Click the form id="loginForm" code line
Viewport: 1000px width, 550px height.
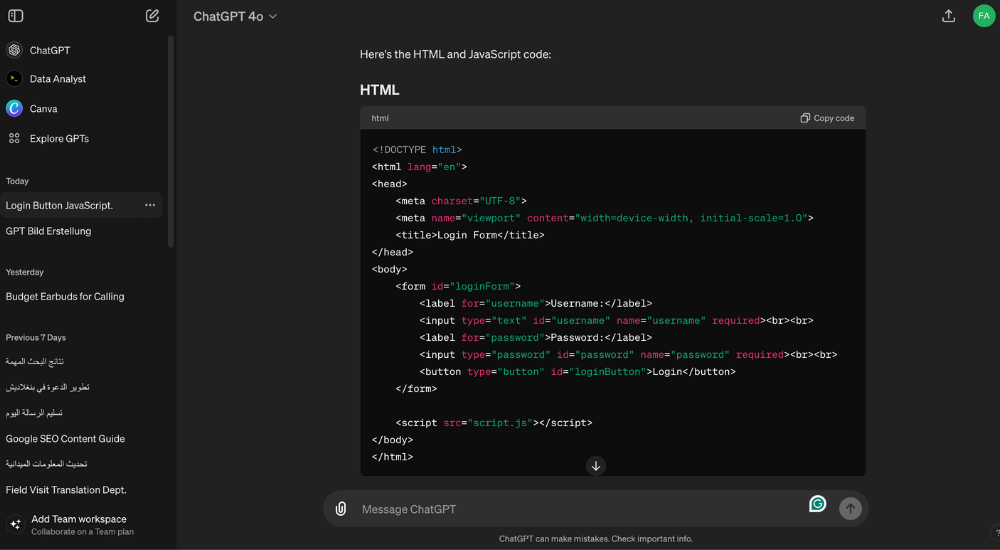coord(458,286)
